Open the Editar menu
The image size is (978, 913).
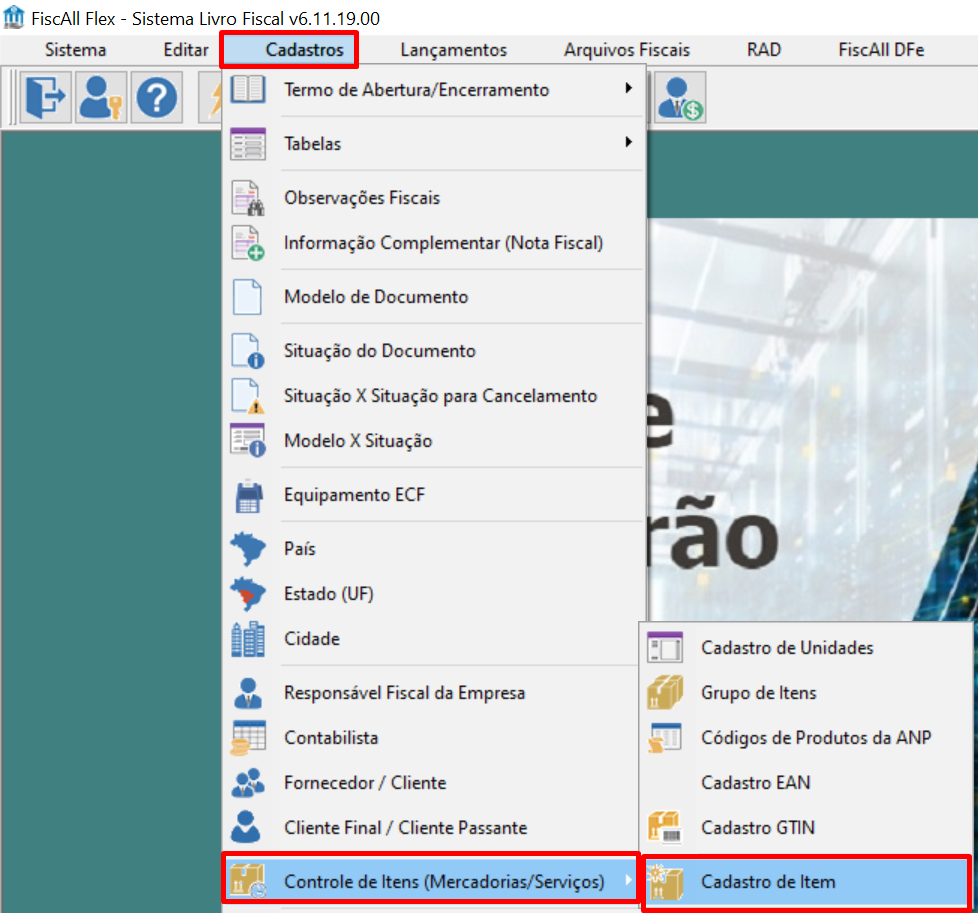click(x=186, y=50)
